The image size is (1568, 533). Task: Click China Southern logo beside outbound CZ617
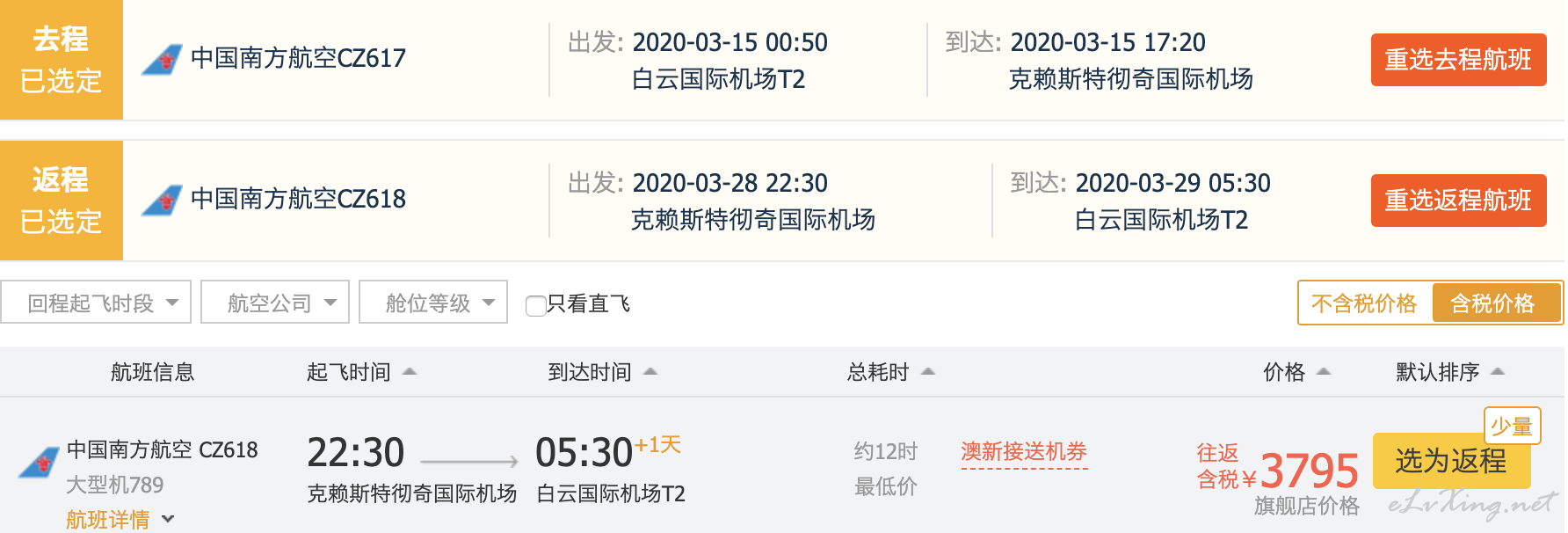pos(163,59)
